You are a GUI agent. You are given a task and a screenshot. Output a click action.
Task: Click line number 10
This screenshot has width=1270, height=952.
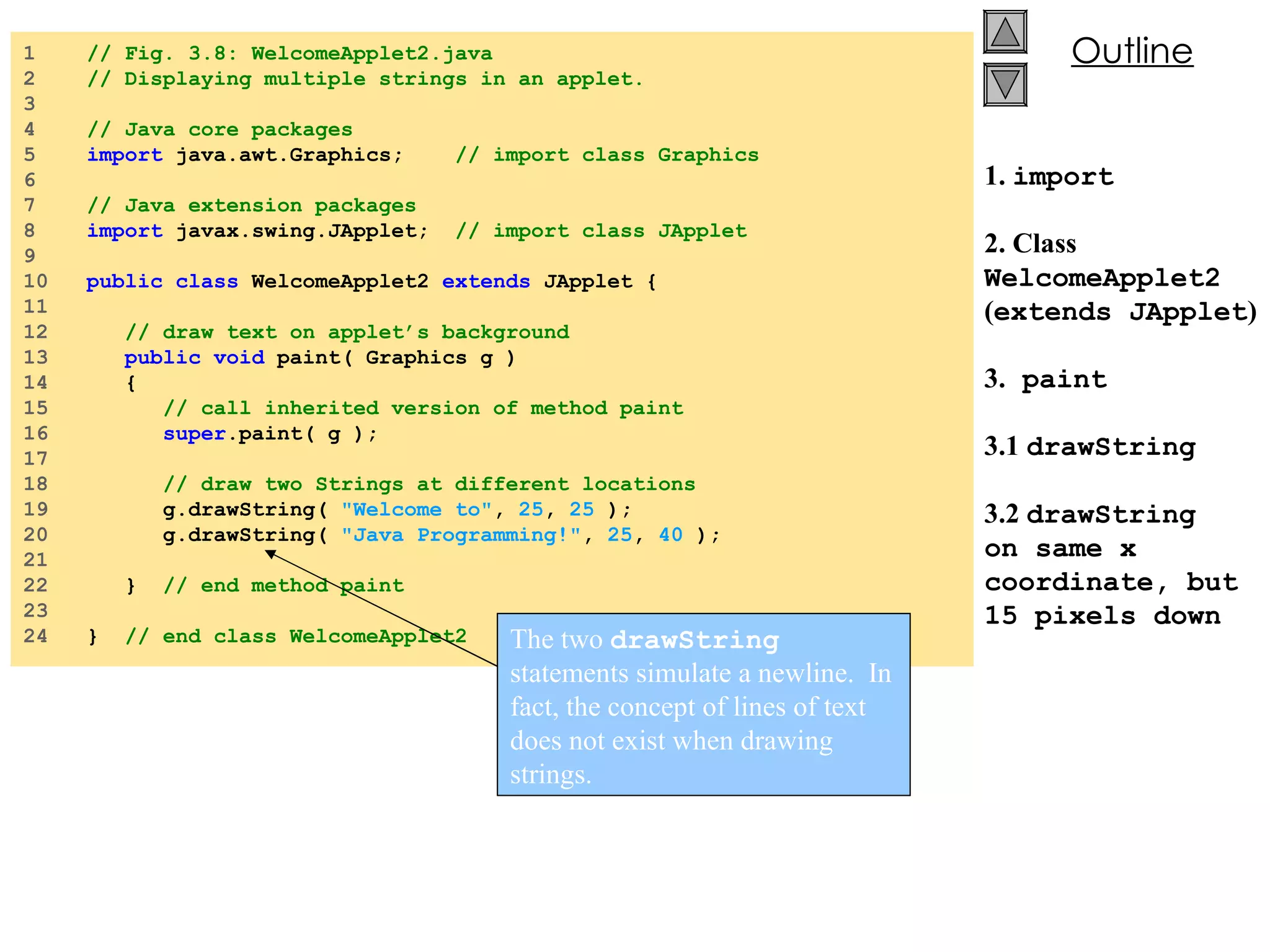35,282
